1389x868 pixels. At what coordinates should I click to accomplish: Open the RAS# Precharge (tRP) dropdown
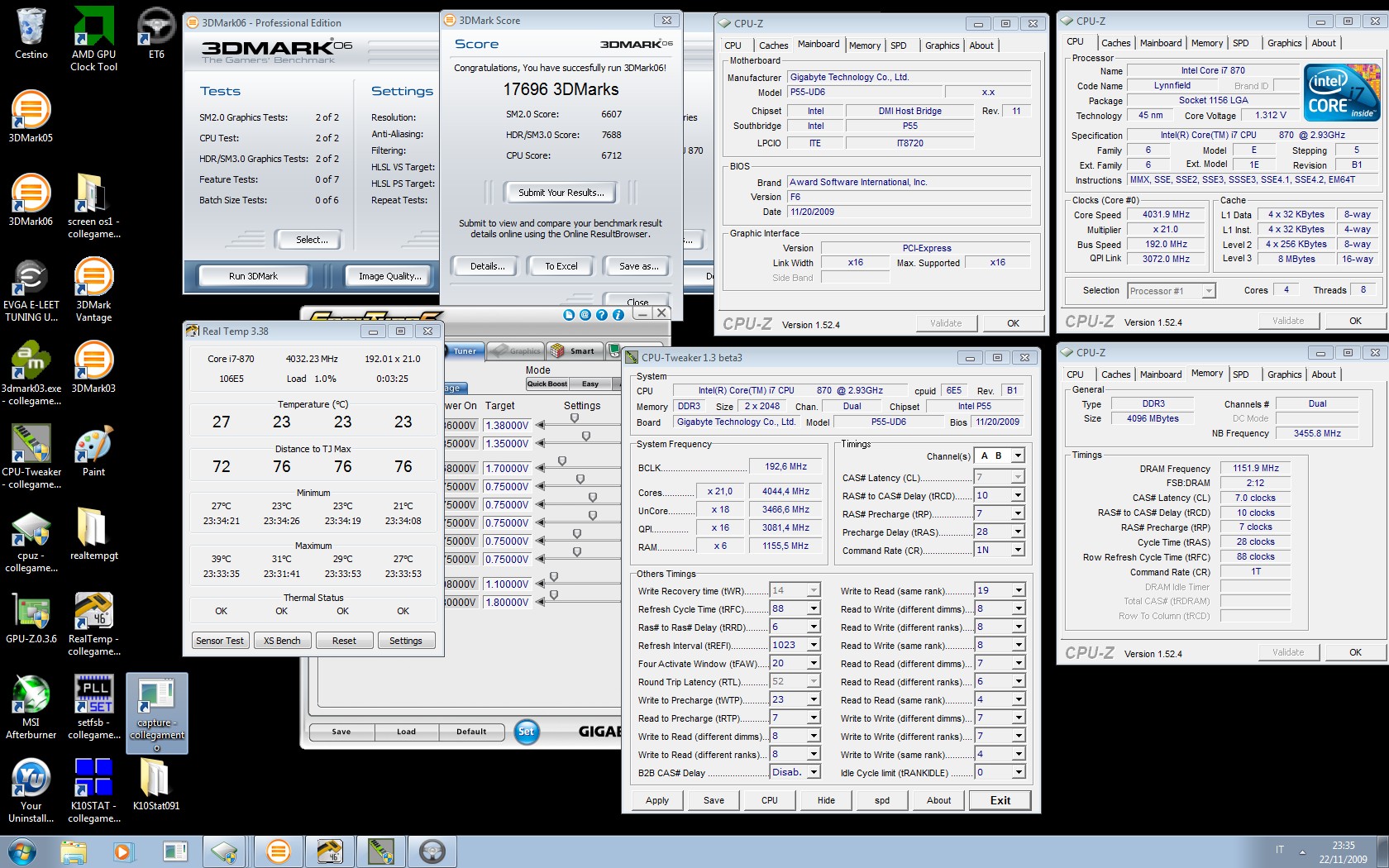click(1000, 513)
